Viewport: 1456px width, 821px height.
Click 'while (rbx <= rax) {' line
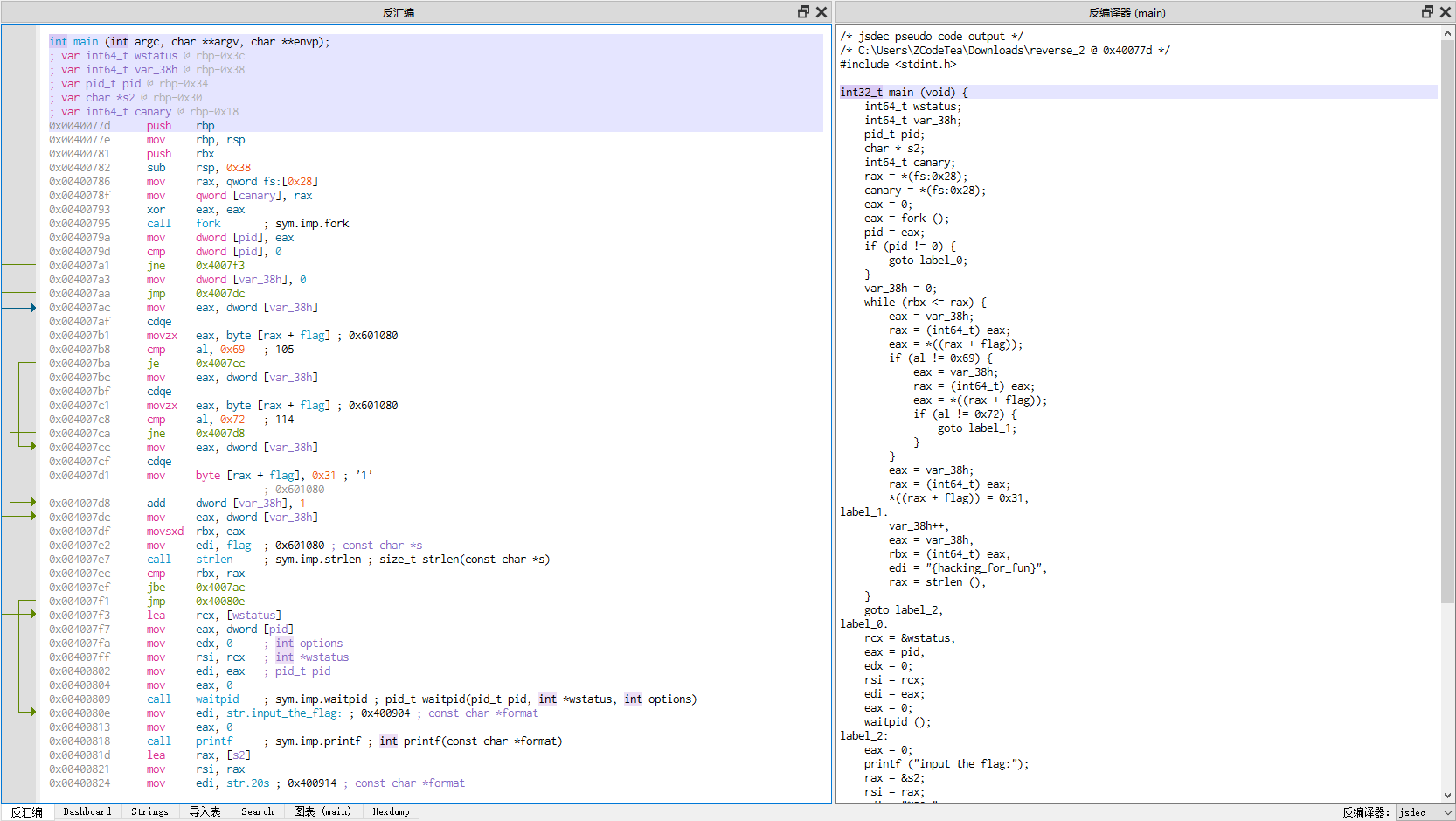coord(926,303)
